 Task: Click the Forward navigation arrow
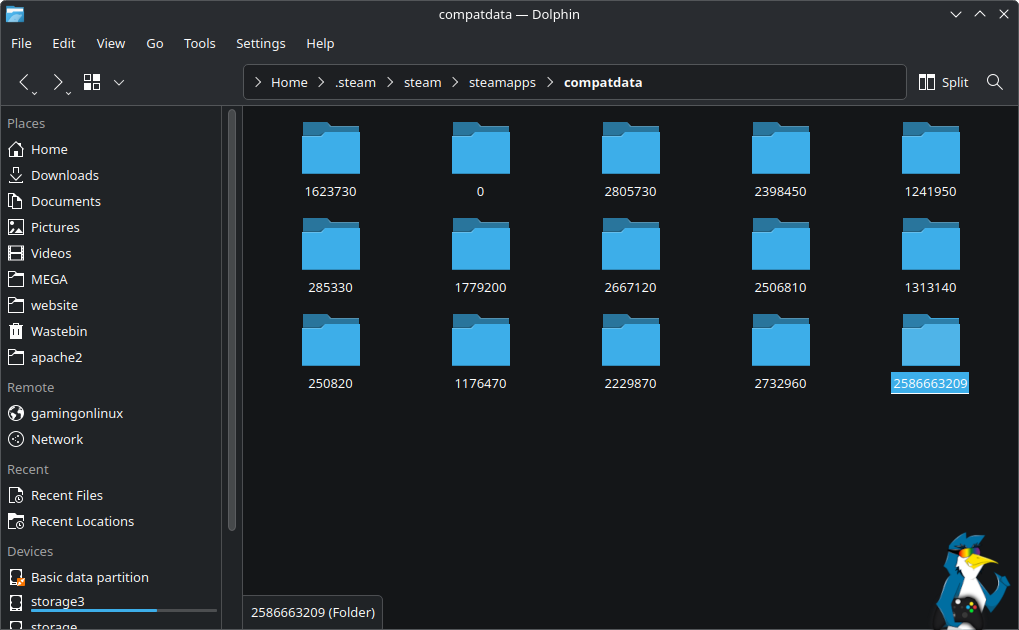coord(57,82)
